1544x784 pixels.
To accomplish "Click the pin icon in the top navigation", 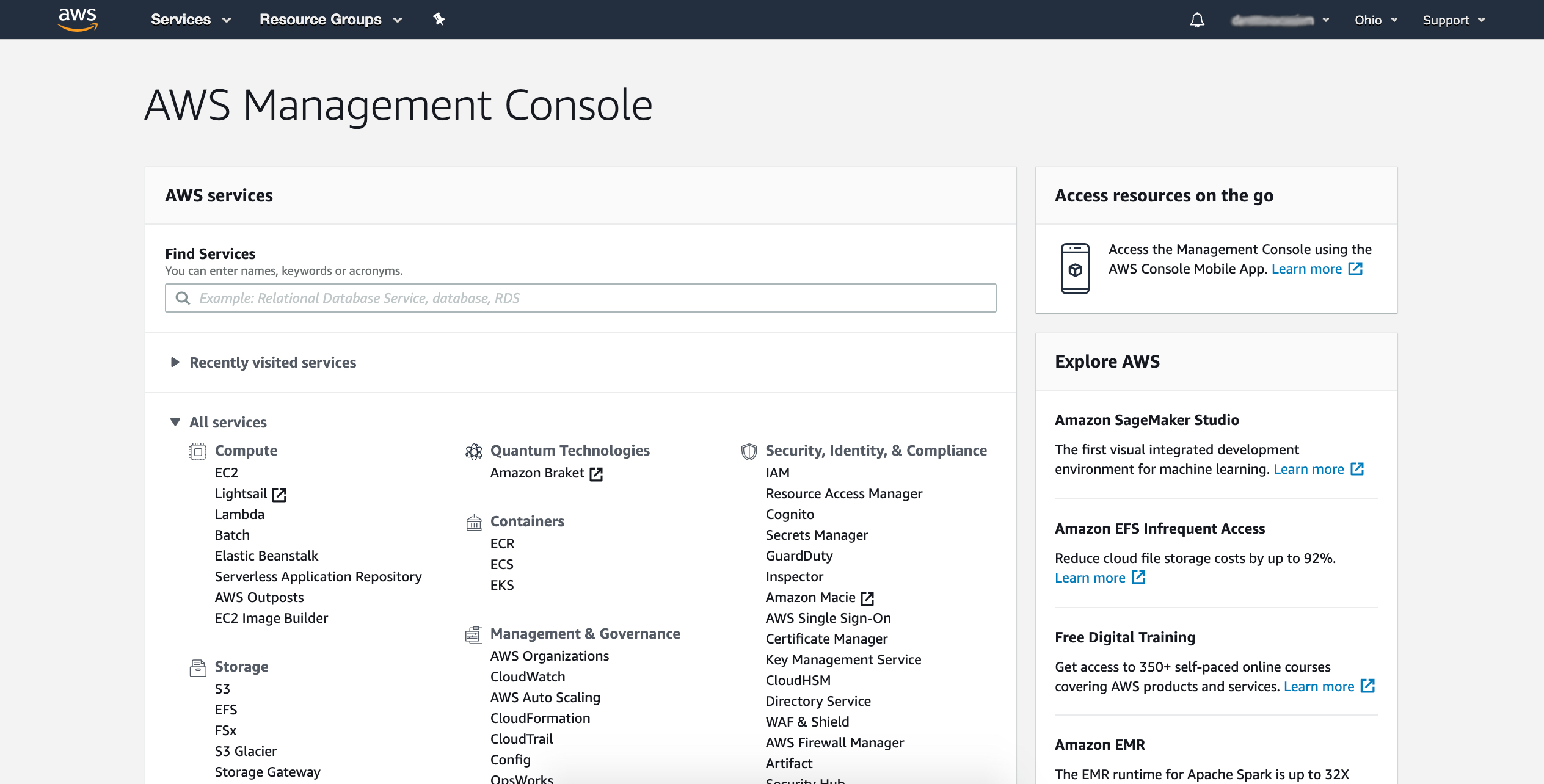I will [x=439, y=19].
